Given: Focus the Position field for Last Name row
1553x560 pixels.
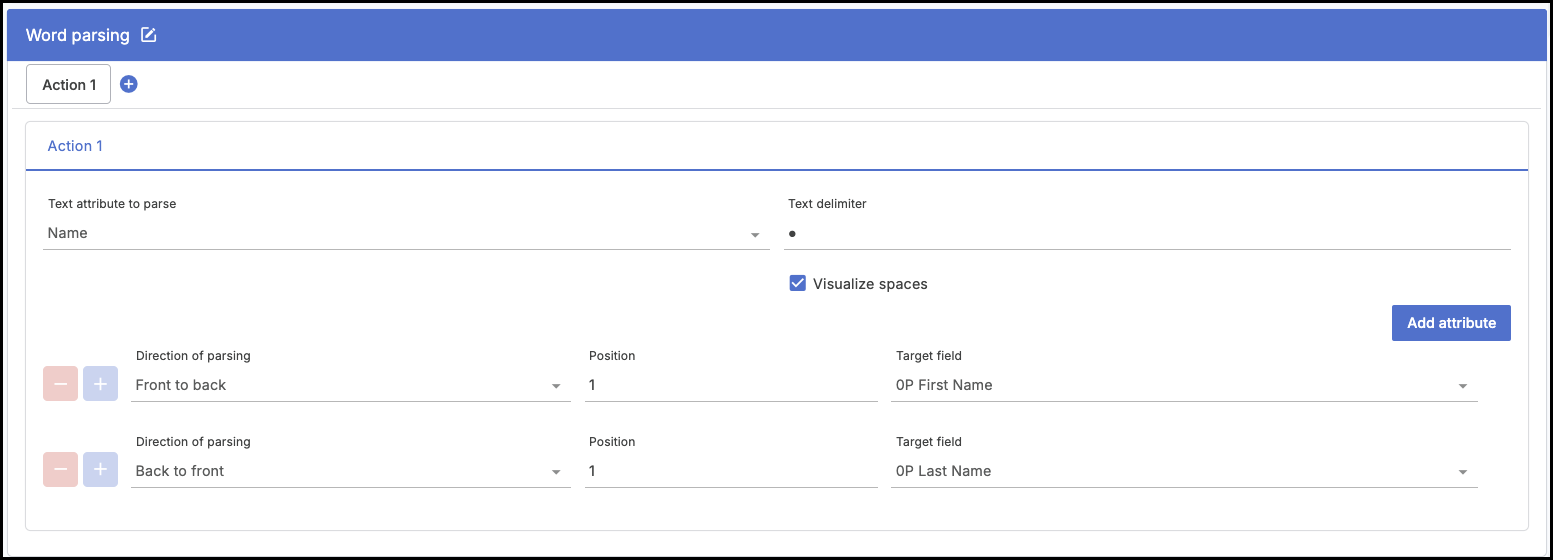Looking at the screenshot, I should click(732, 472).
